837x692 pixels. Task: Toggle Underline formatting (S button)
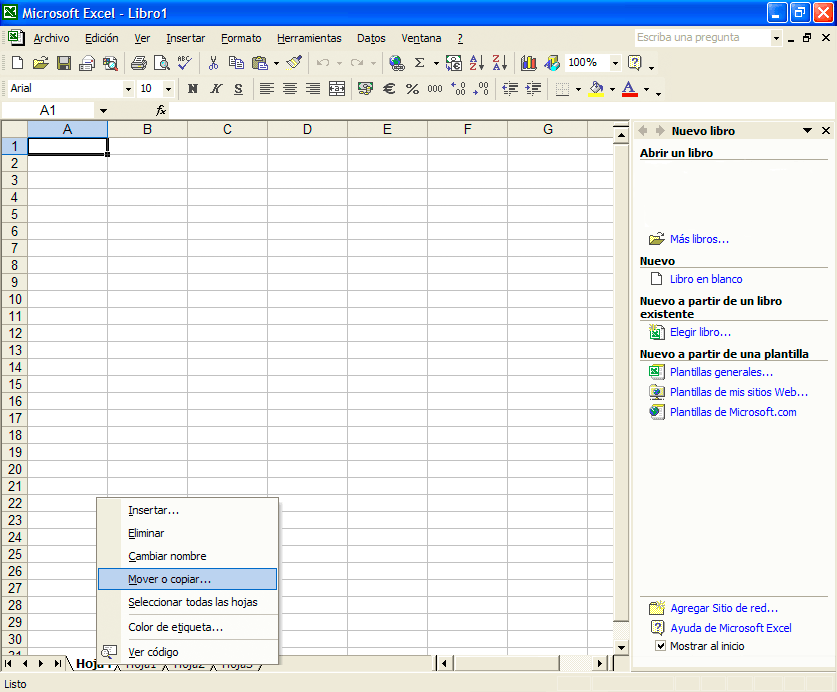(x=239, y=89)
